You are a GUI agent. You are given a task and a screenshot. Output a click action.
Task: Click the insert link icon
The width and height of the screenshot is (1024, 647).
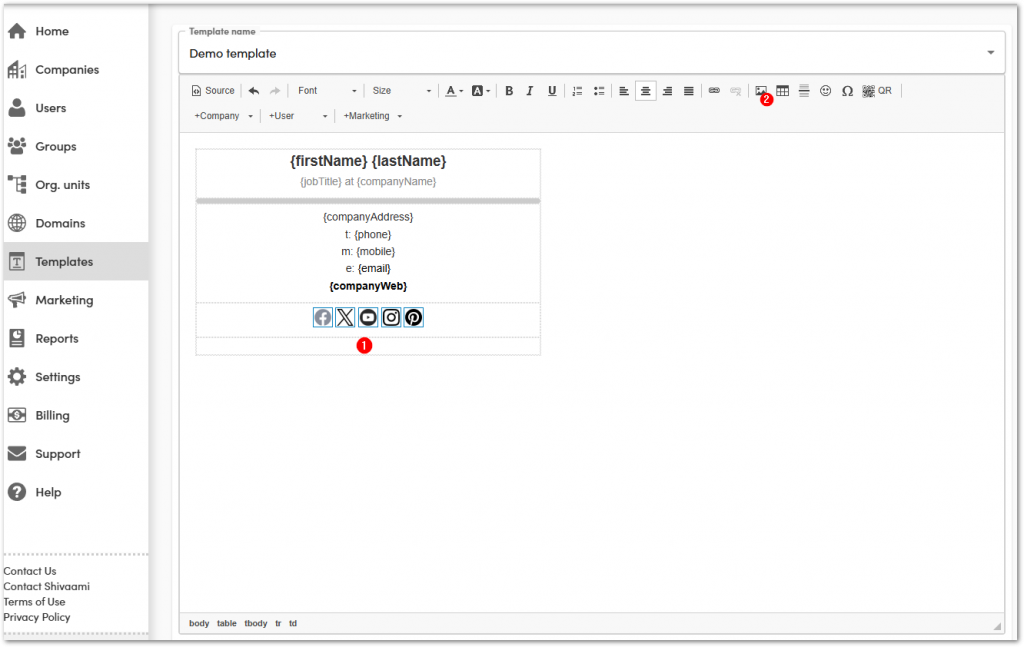tap(714, 90)
